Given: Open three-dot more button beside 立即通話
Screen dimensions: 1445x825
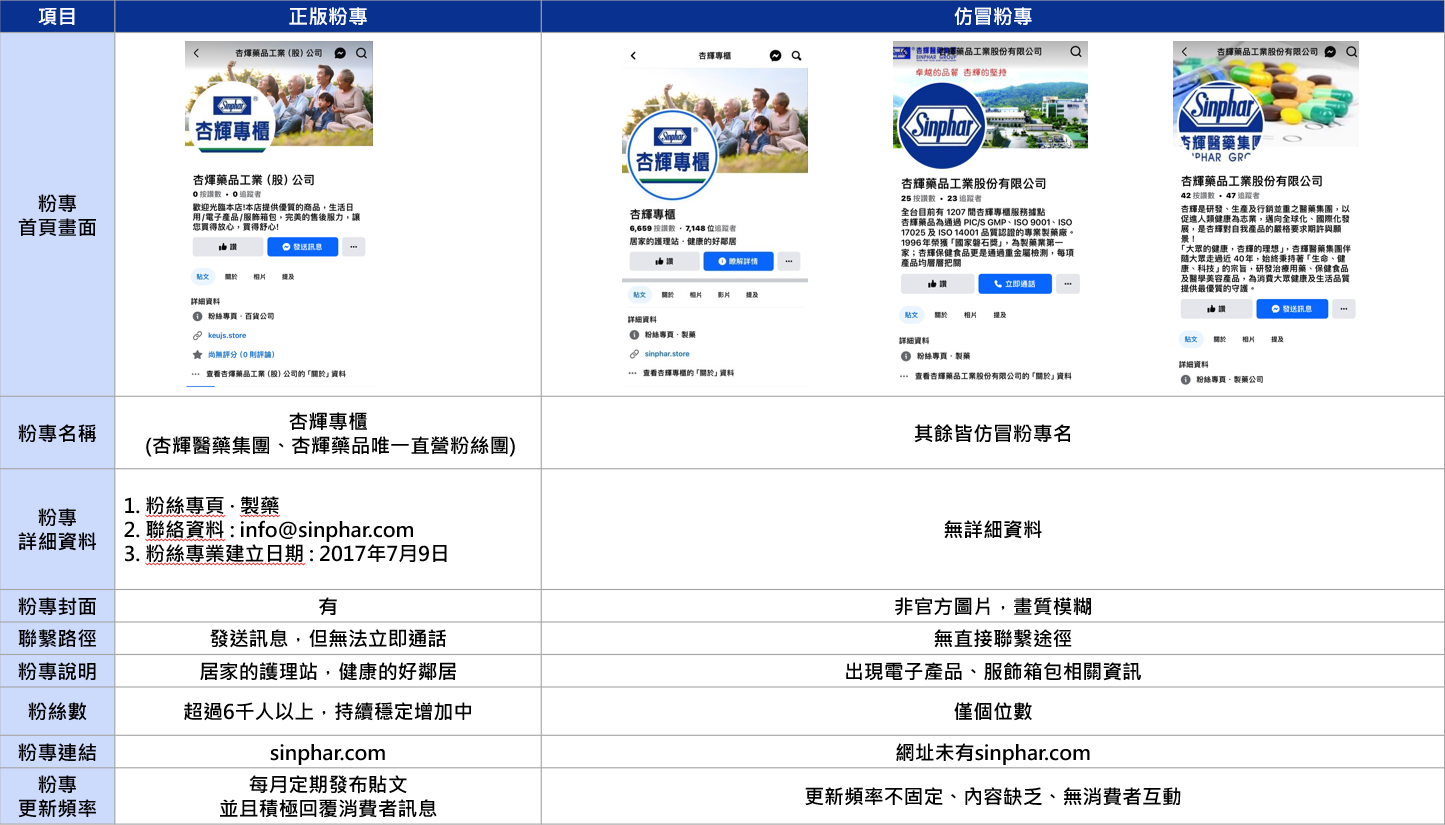Looking at the screenshot, I should (x=1068, y=284).
